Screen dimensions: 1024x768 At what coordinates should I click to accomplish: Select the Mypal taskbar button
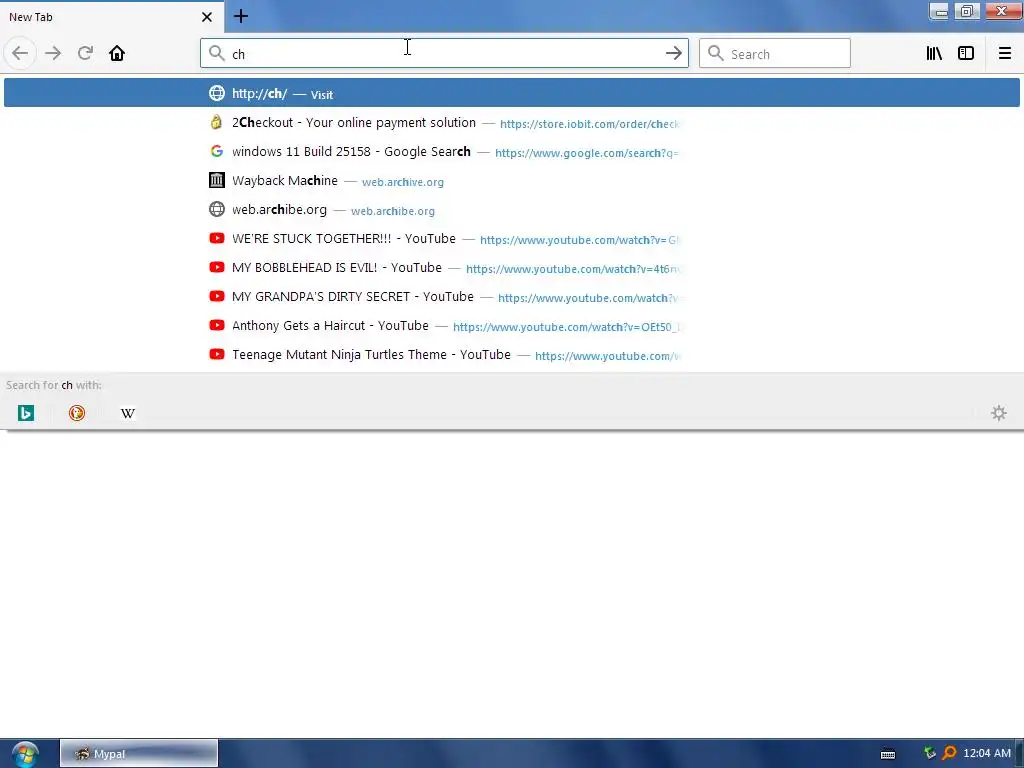139,754
